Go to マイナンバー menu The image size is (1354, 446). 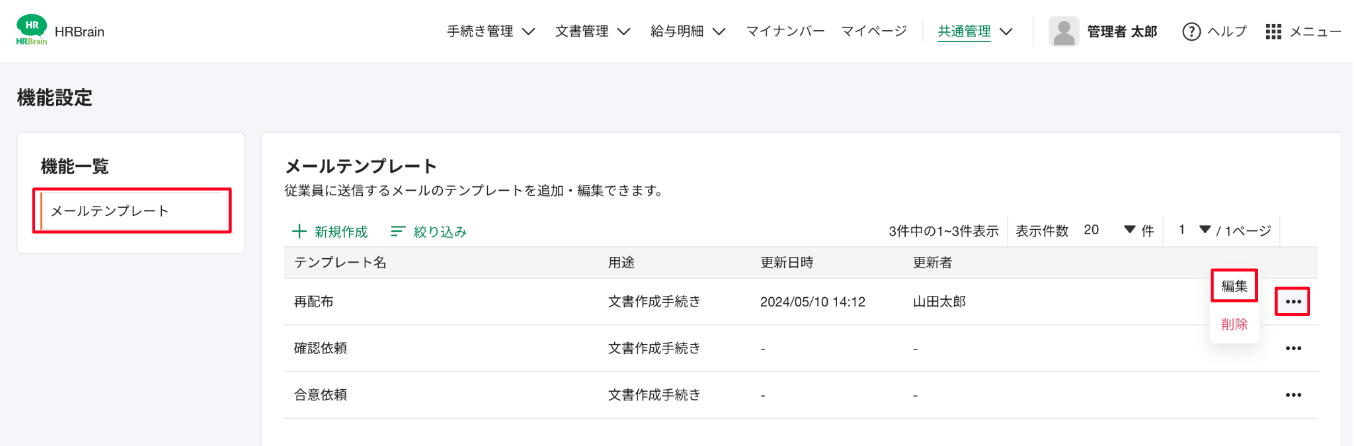click(x=785, y=32)
